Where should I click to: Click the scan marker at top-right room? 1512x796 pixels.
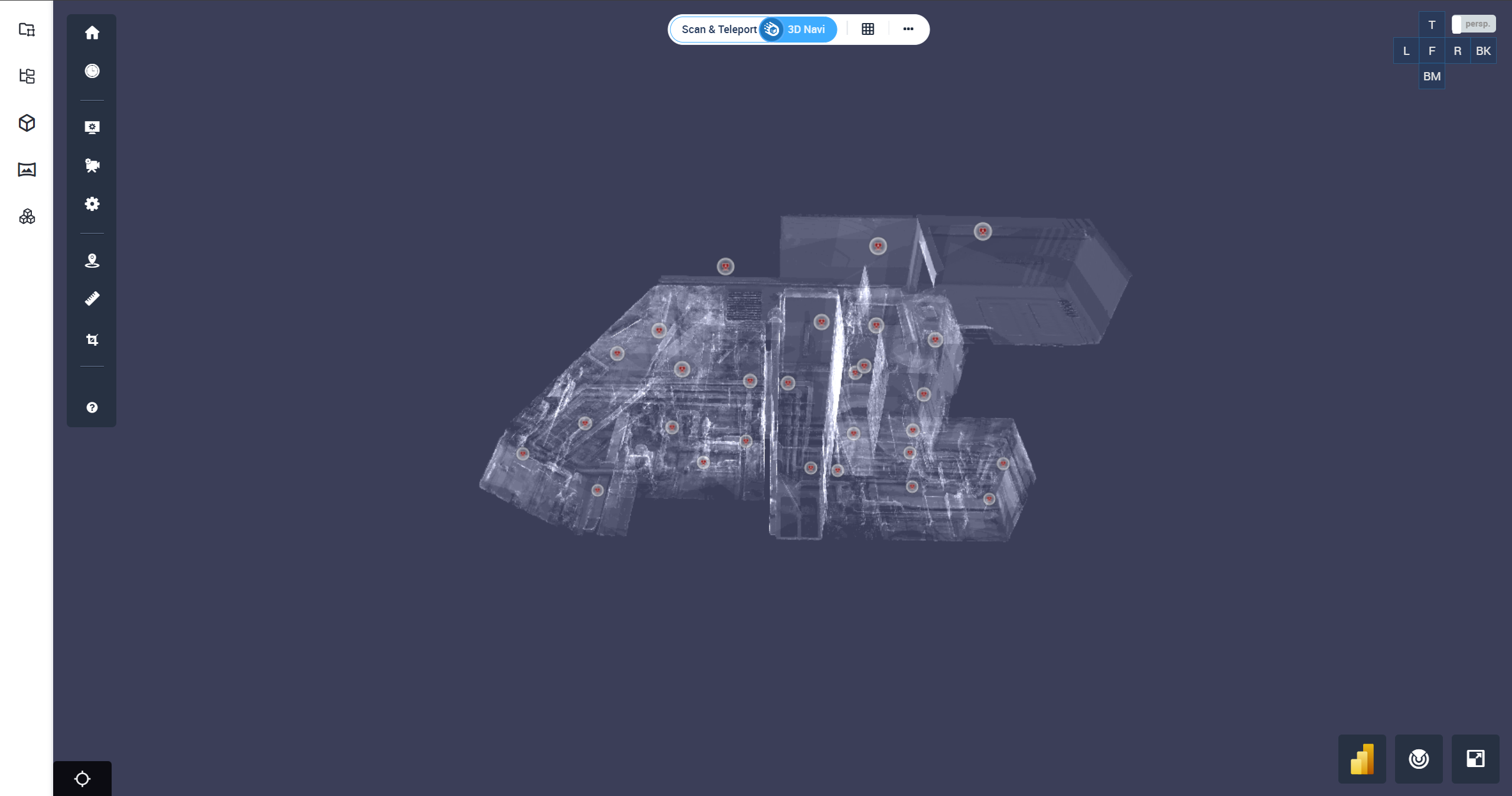tap(983, 231)
